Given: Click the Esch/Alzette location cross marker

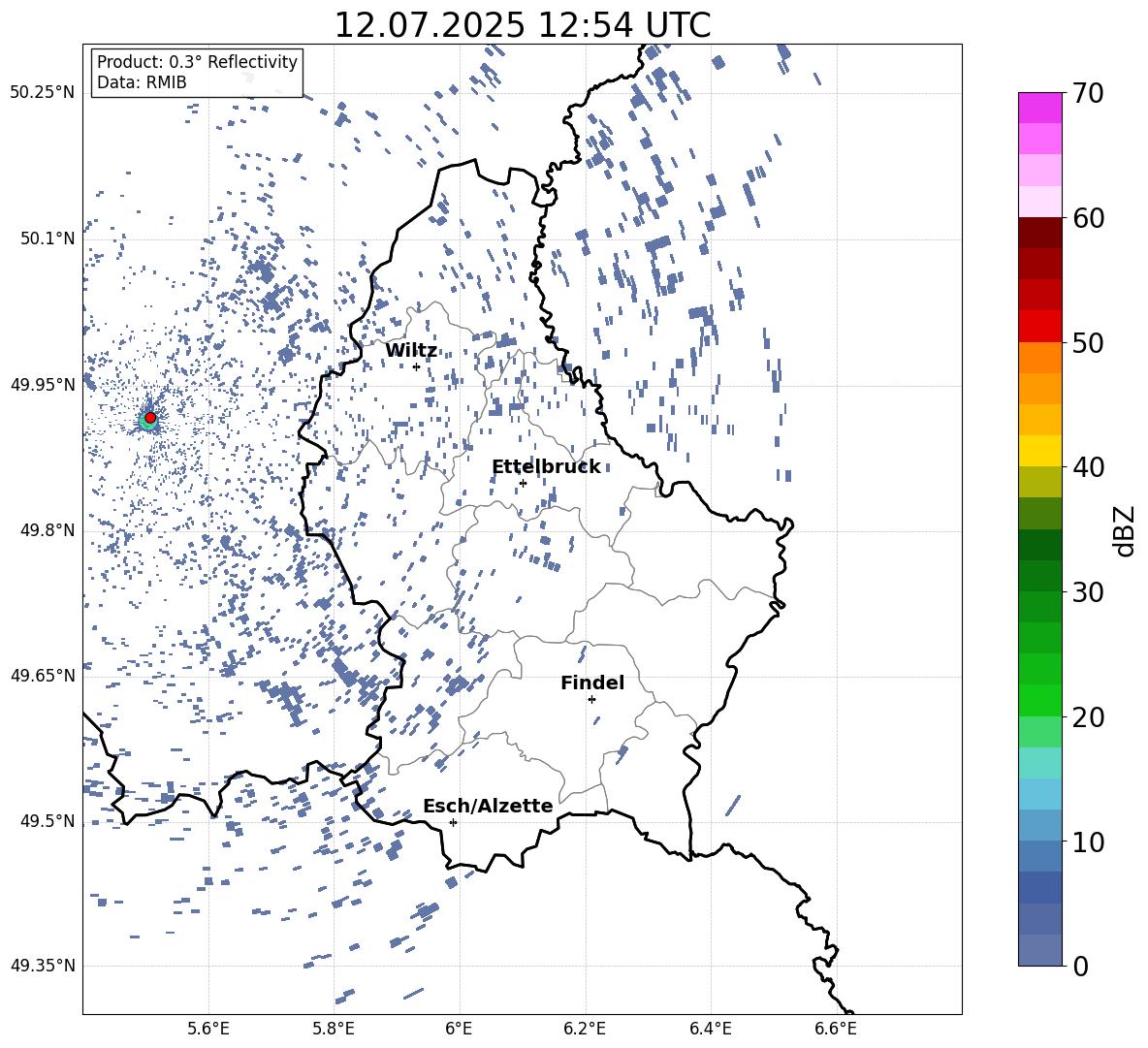Looking at the screenshot, I should pyautogui.click(x=453, y=822).
